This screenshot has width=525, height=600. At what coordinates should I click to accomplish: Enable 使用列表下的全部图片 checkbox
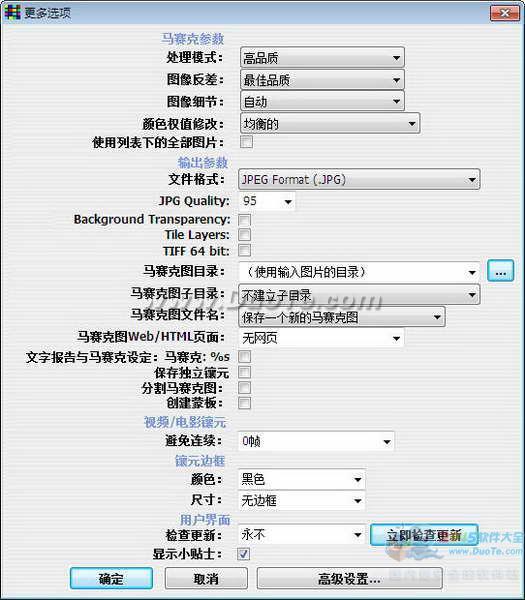(x=246, y=142)
